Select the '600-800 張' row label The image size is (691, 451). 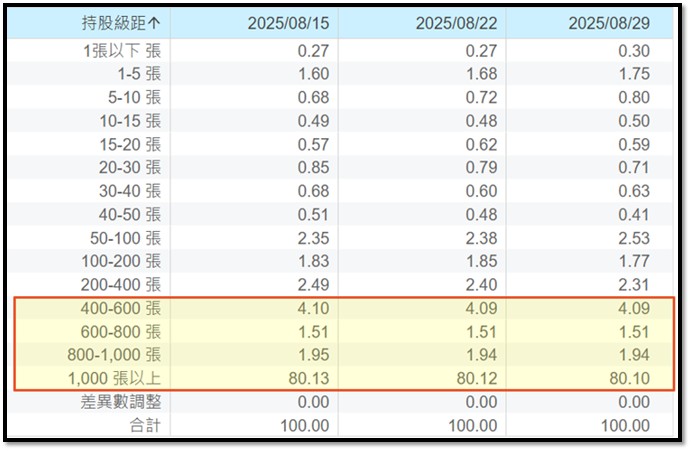pyautogui.click(x=121, y=332)
